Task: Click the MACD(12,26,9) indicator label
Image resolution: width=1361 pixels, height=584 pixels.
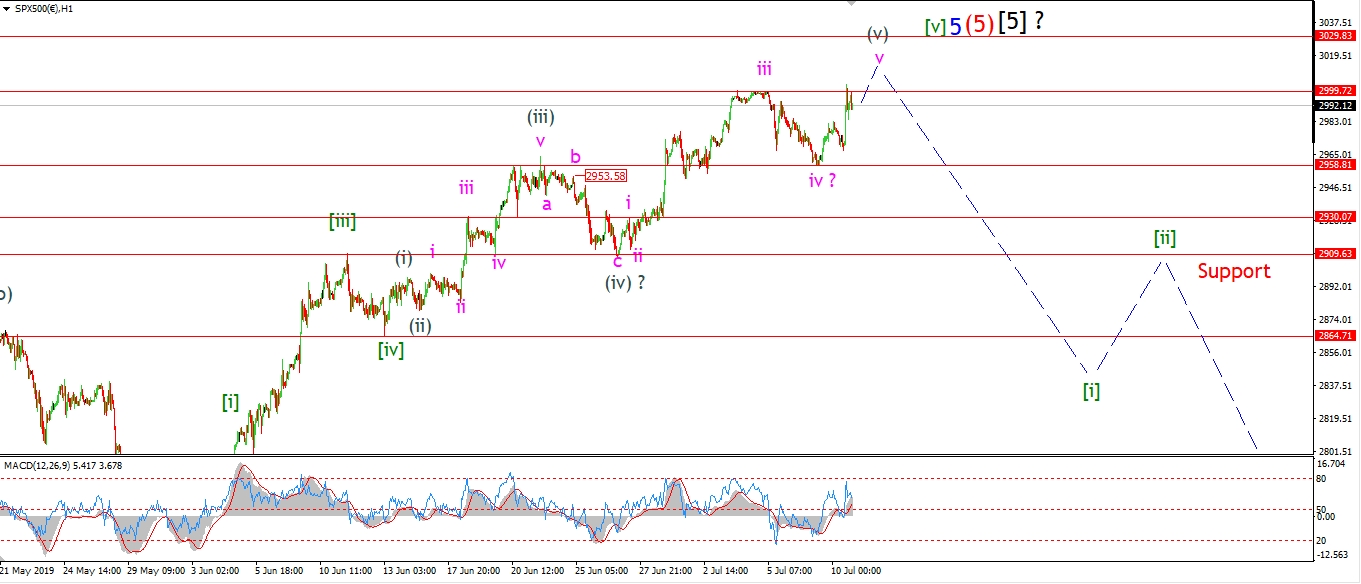Action: click(67, 465)
